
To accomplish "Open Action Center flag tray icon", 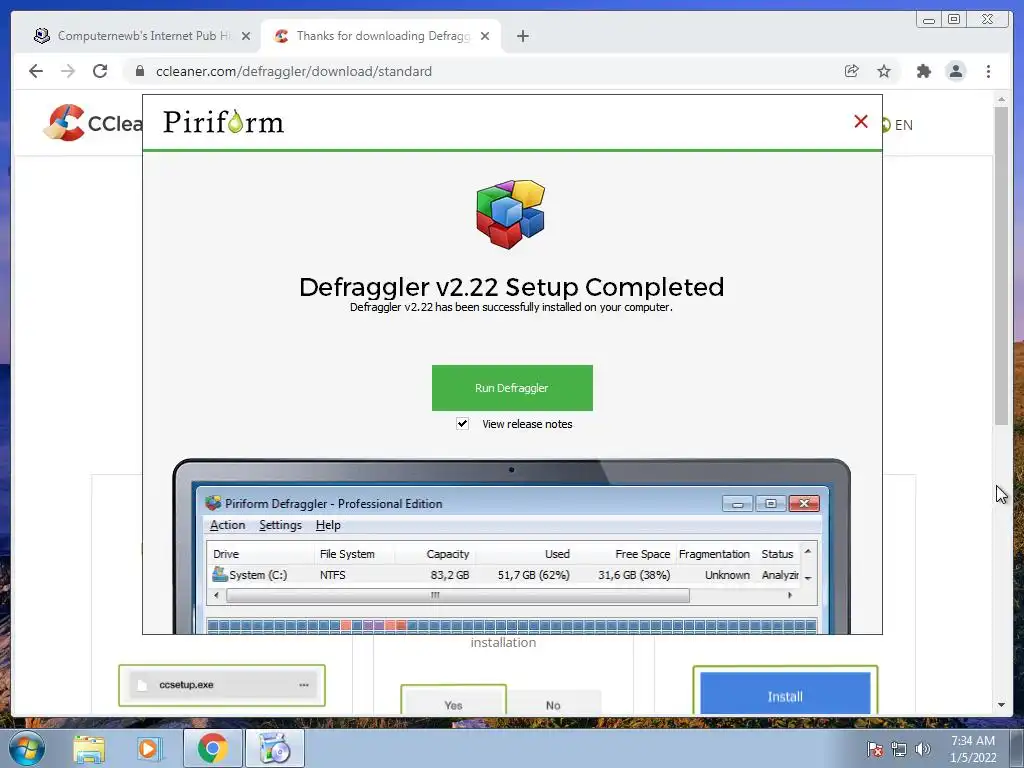I will pos(875,749).
